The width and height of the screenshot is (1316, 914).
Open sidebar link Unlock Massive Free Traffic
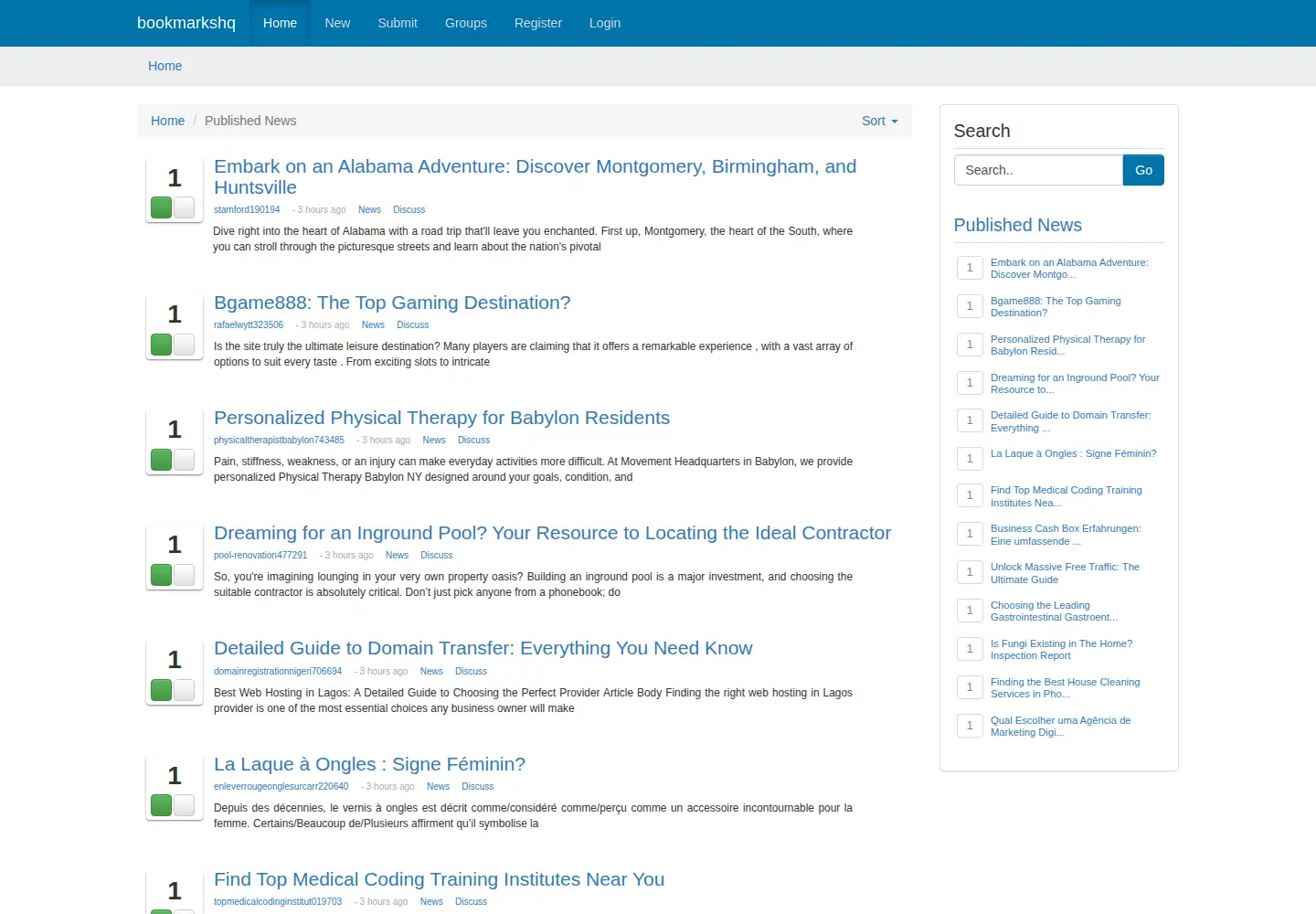(1065, 573)
